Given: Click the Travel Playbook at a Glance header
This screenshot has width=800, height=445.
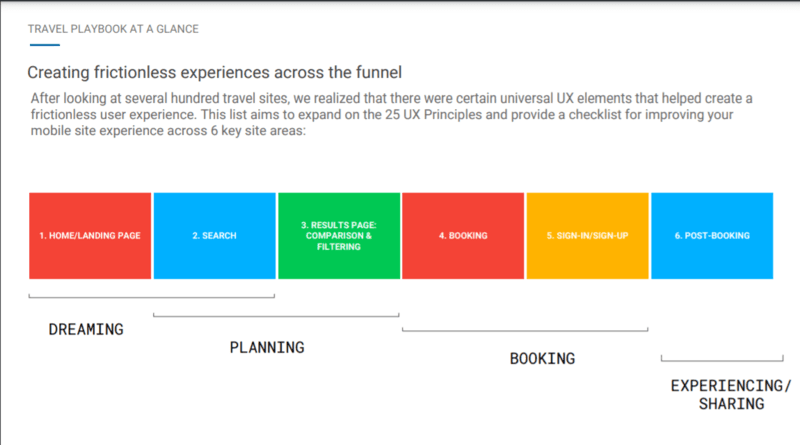Looking at the screenshot, I should click(113, 29).
